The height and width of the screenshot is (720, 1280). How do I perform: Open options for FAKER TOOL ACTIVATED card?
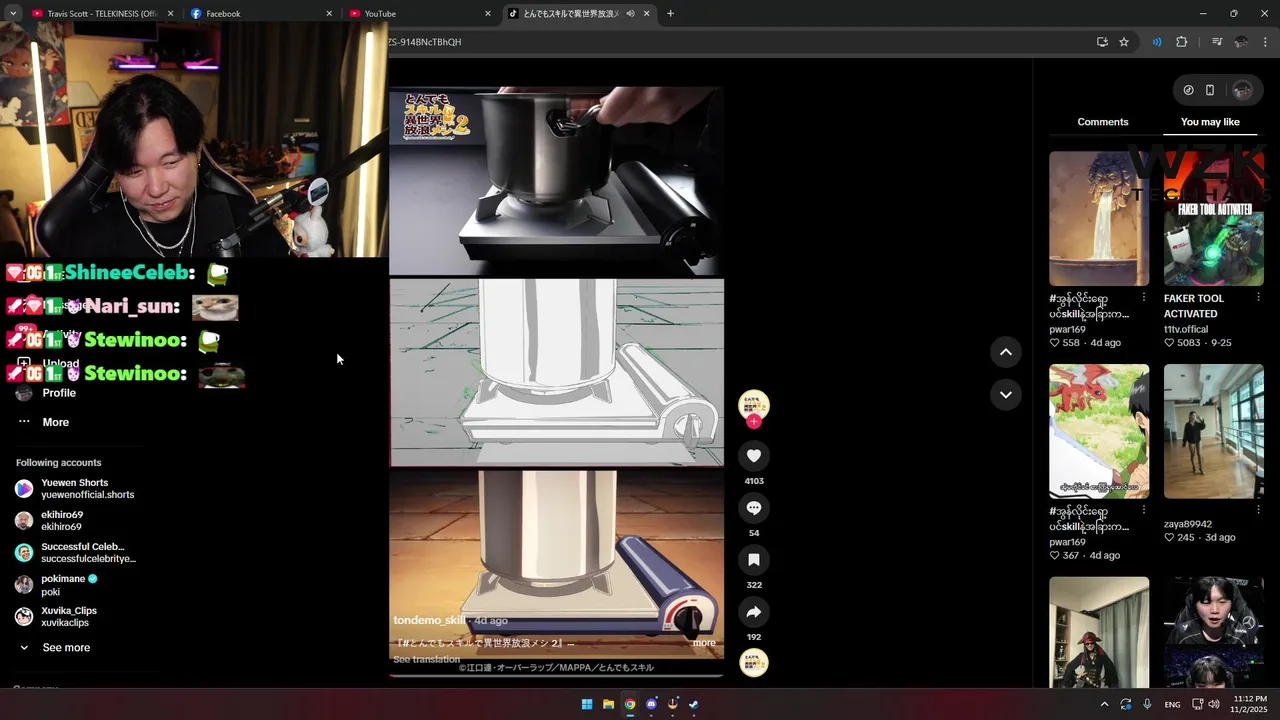(x=1259, y=297)
